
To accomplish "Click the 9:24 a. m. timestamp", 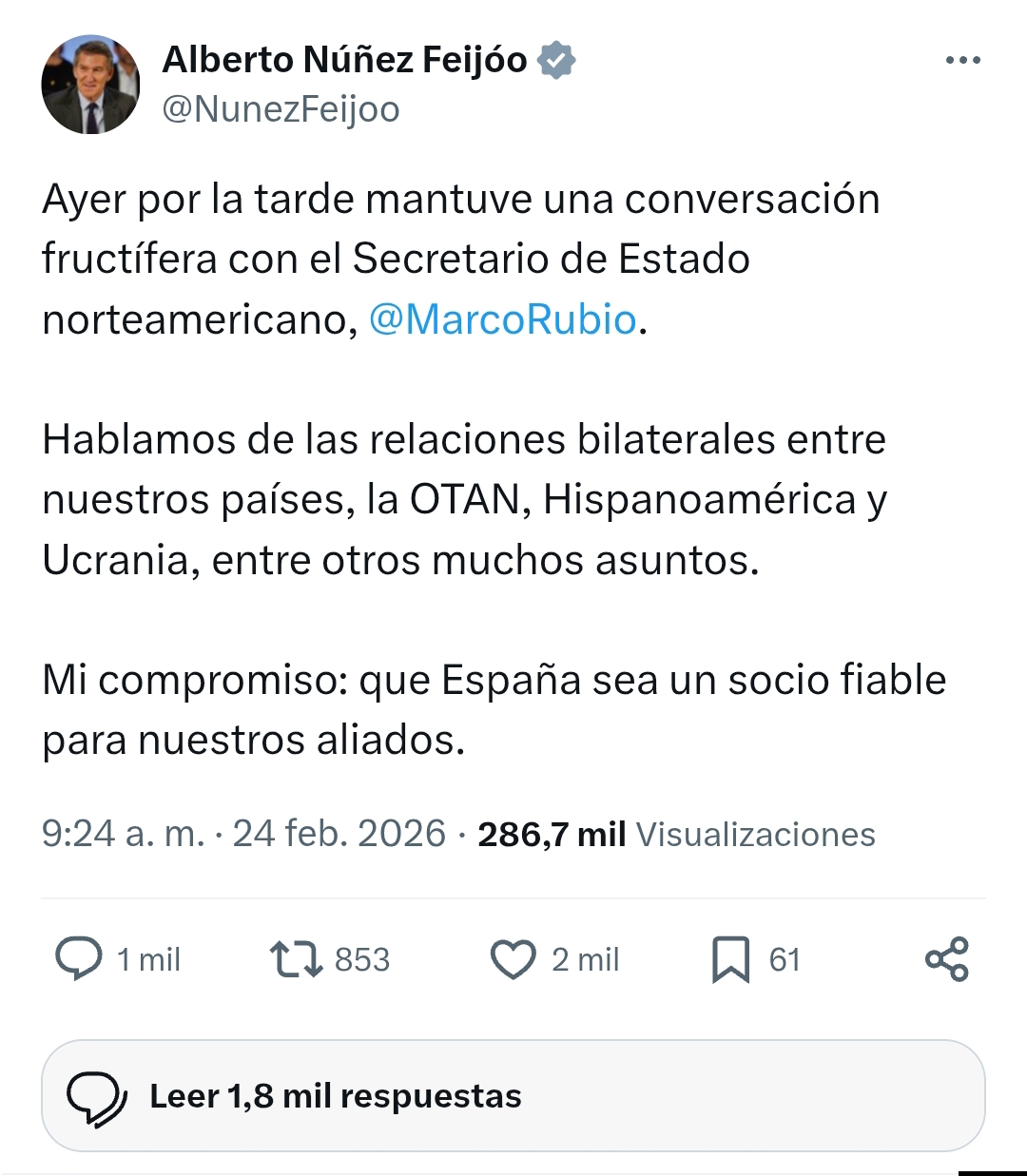I will pos(124,834).
